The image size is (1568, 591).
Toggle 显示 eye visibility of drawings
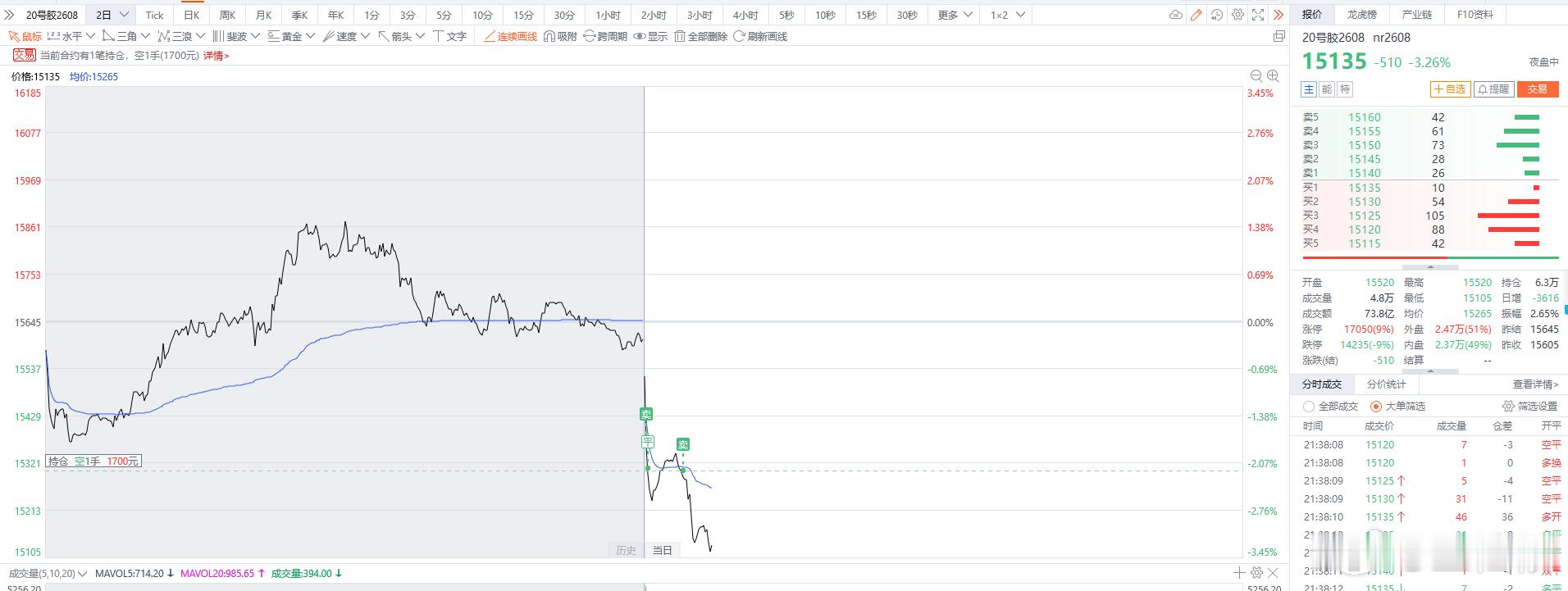(x=650, y=36)
